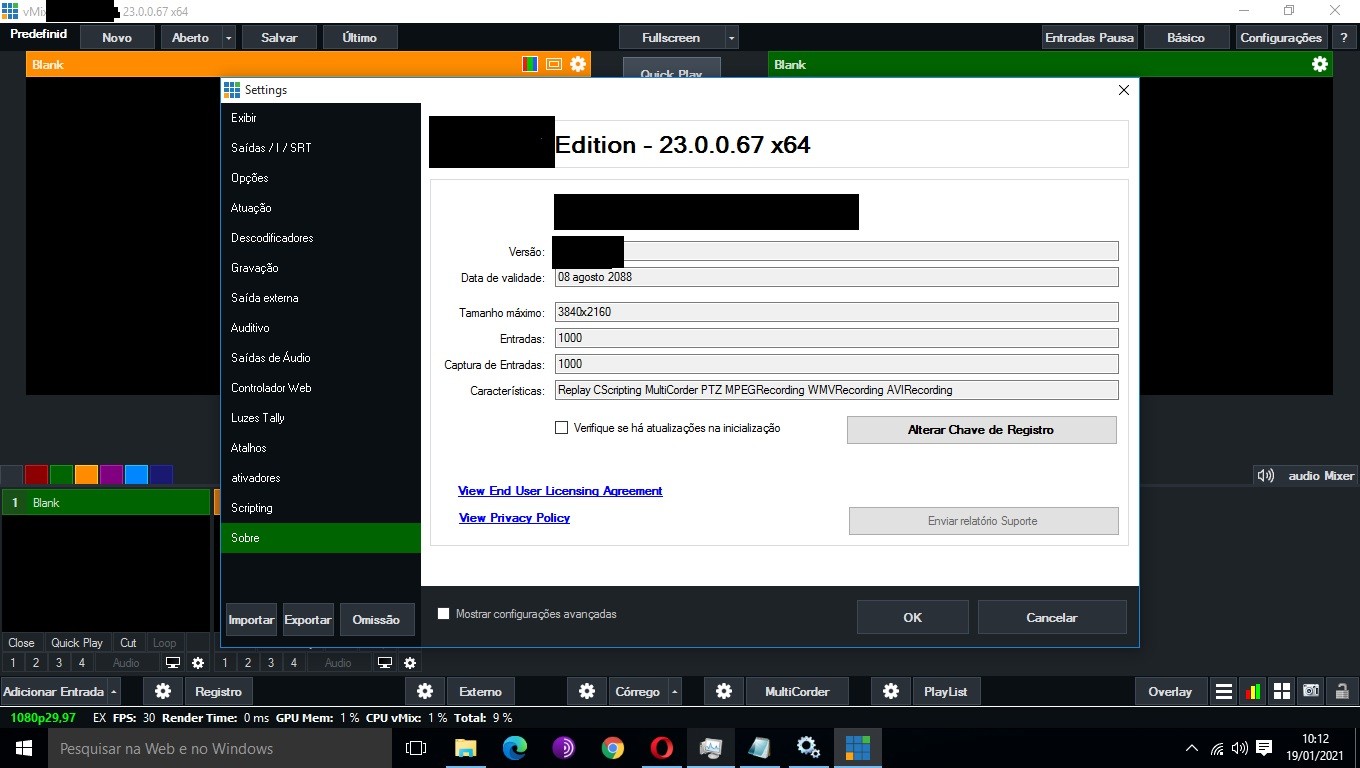This screenshot has height=768, width=1360.
Task: Open the gear settings beside PlayList
Action: [x=891, y=691]
